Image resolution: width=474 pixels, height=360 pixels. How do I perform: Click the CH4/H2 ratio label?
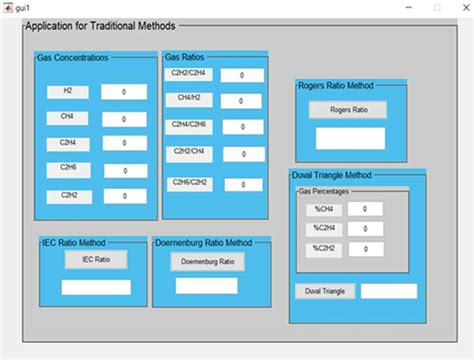click(189, 100)
